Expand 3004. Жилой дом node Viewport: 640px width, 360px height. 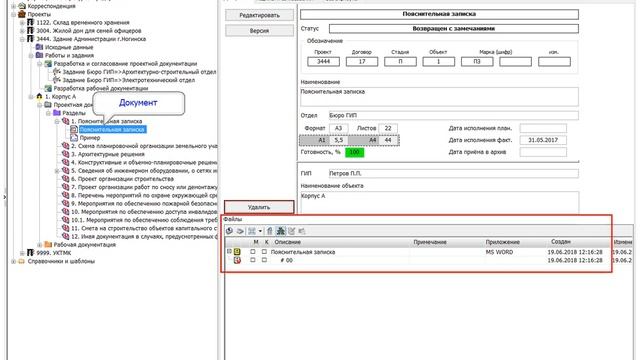click(22, 31)
